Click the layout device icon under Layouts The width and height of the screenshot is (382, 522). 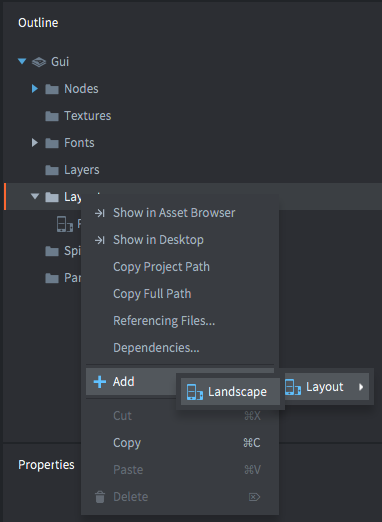pyautogui.click(x=65, y=224)
